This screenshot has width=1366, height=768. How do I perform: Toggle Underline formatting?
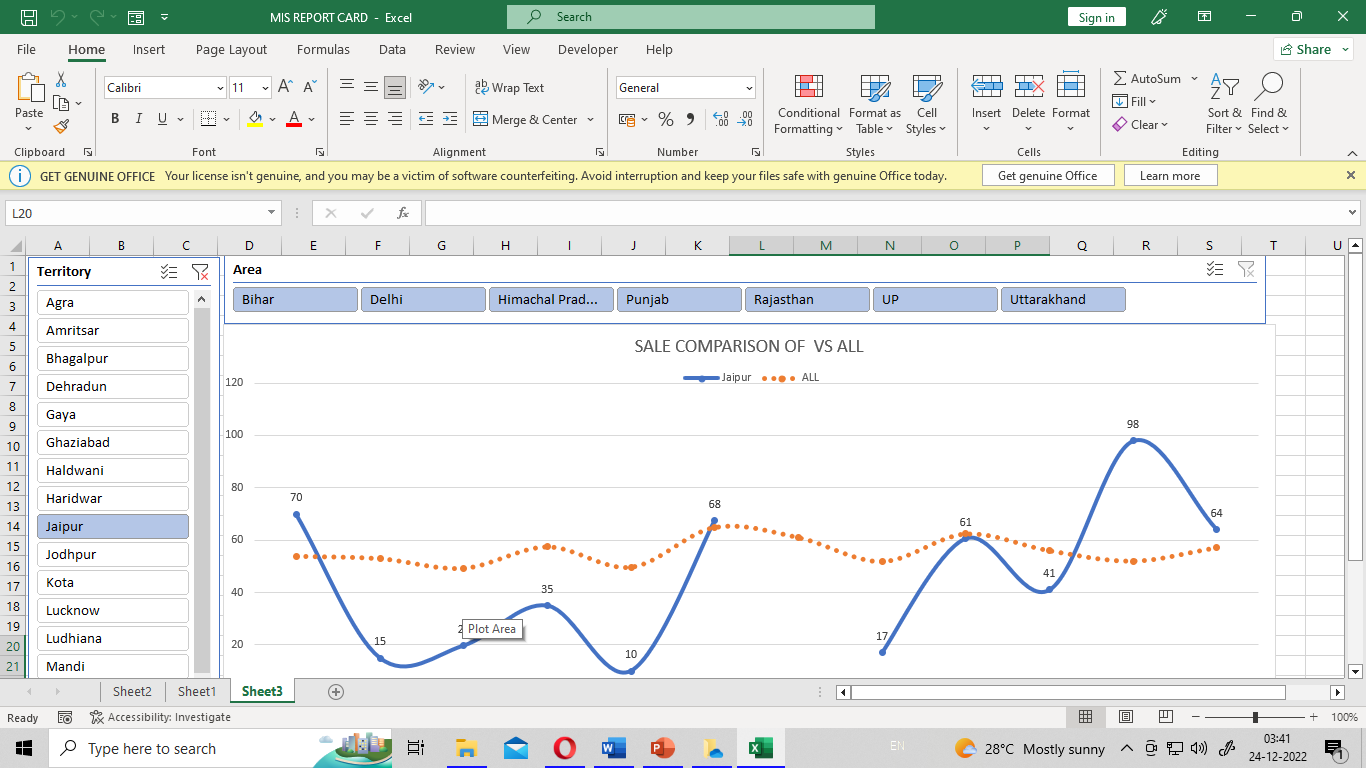click(163, 119)
